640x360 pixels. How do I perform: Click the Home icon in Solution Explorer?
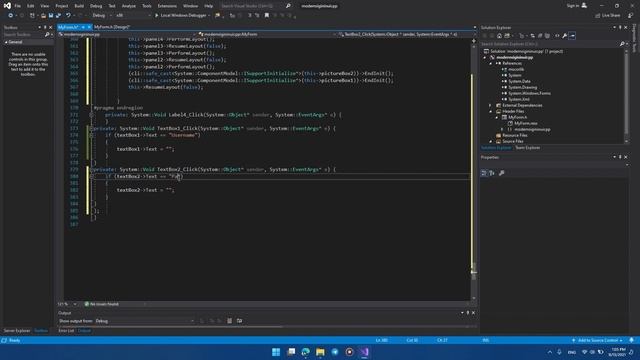tap(499, 36)
